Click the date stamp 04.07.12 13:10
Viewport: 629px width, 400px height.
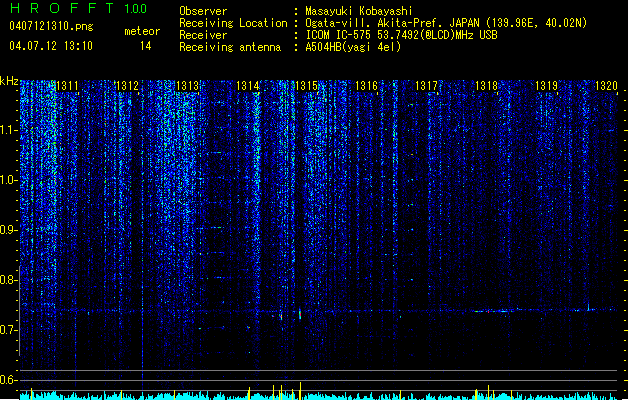[51, 46]
